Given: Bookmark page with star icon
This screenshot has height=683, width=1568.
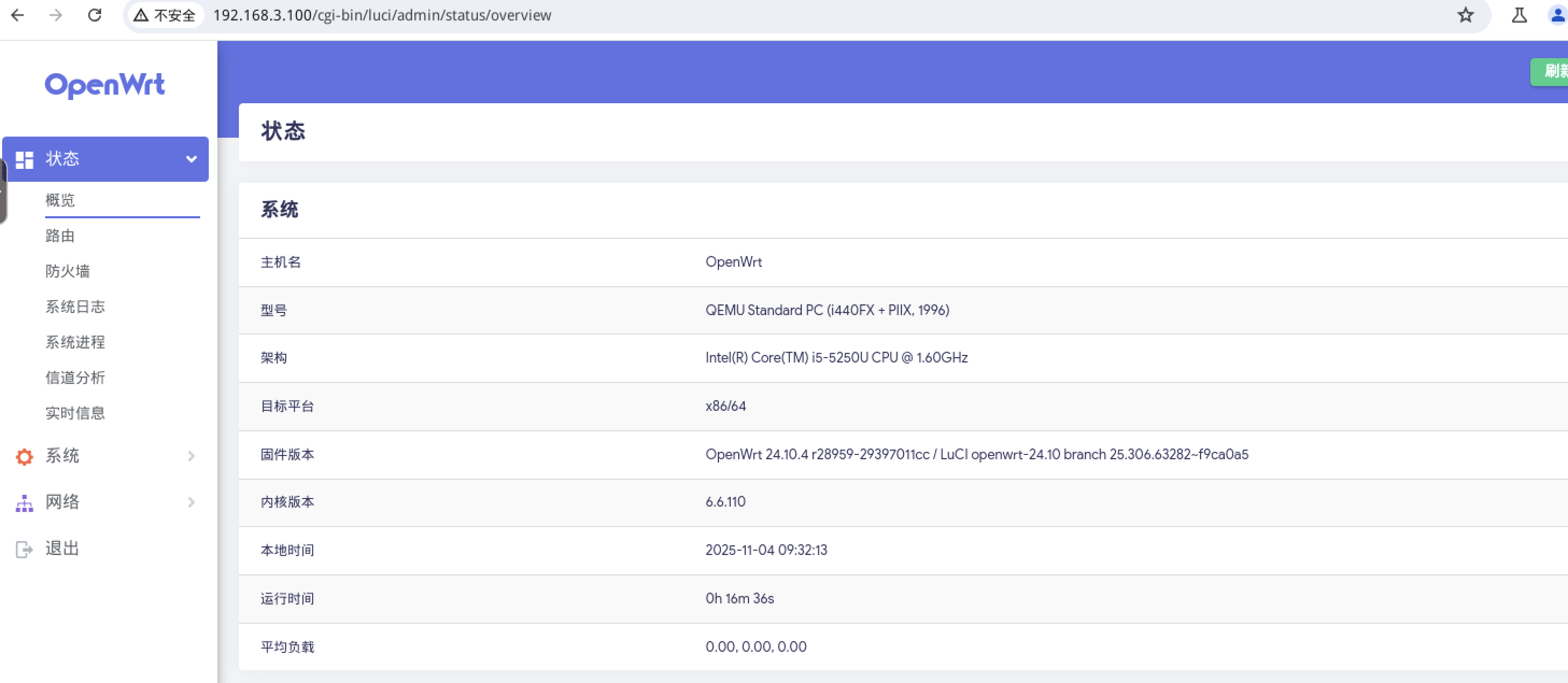Looking at the screenshot, I should pos(1465,15).
